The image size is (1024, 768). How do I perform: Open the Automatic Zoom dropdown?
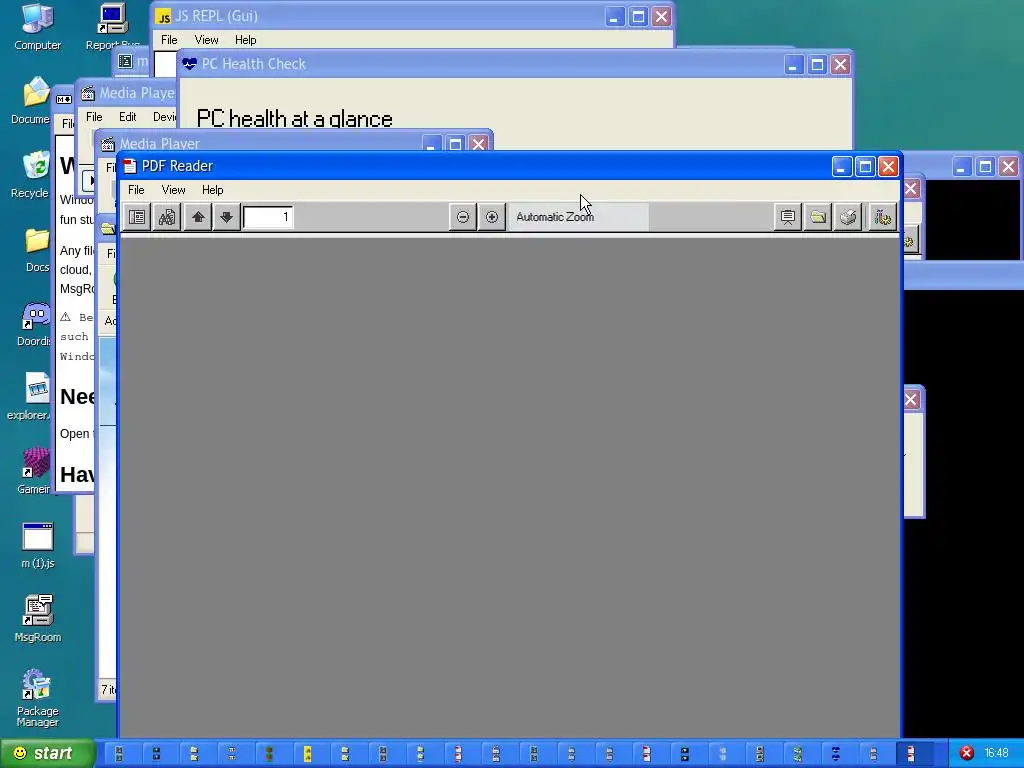(579, 217)
